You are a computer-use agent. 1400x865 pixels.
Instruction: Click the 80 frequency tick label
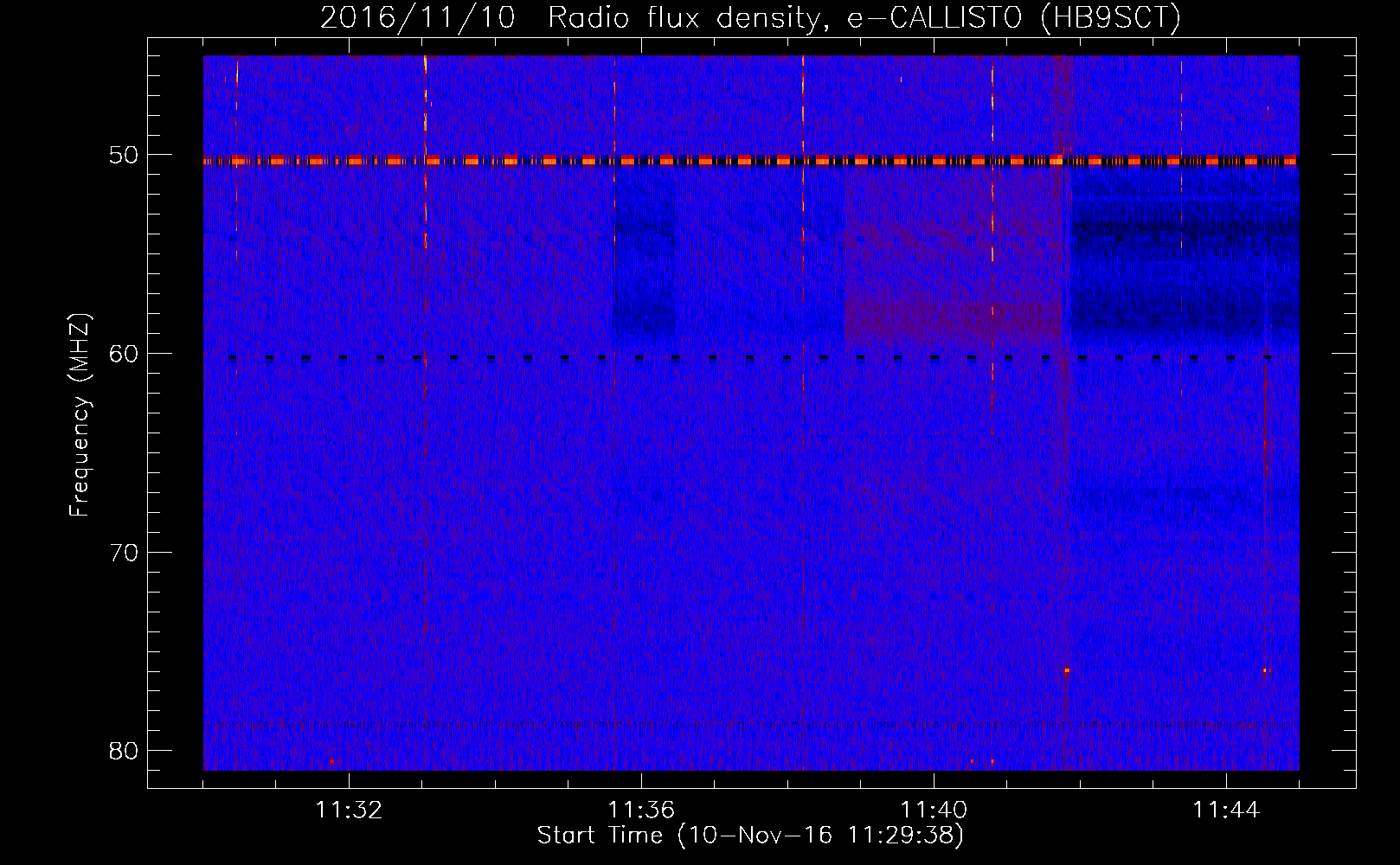[x=124, y=751]
